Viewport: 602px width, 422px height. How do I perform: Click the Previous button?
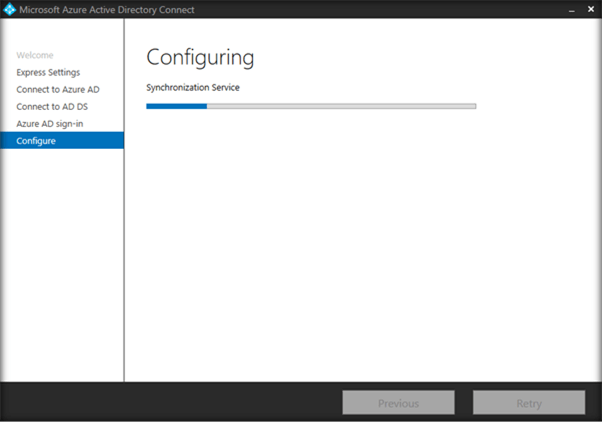pyautogui.click(x=399, y=403)
